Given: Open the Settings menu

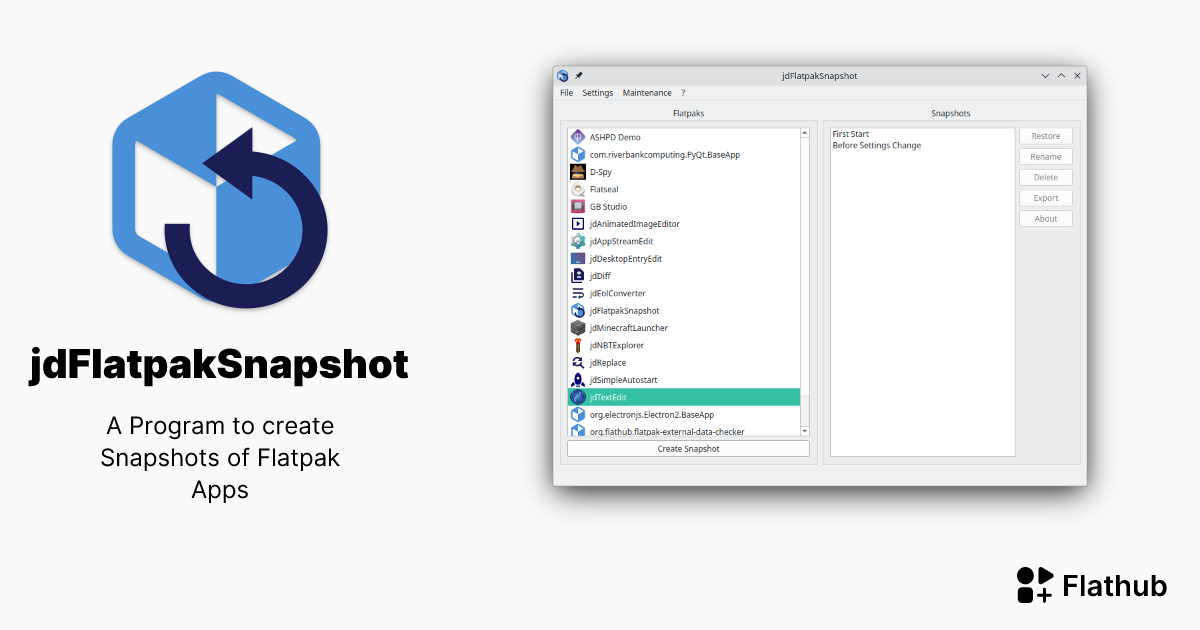Looking at the screenshot, I should coord(597,92).
